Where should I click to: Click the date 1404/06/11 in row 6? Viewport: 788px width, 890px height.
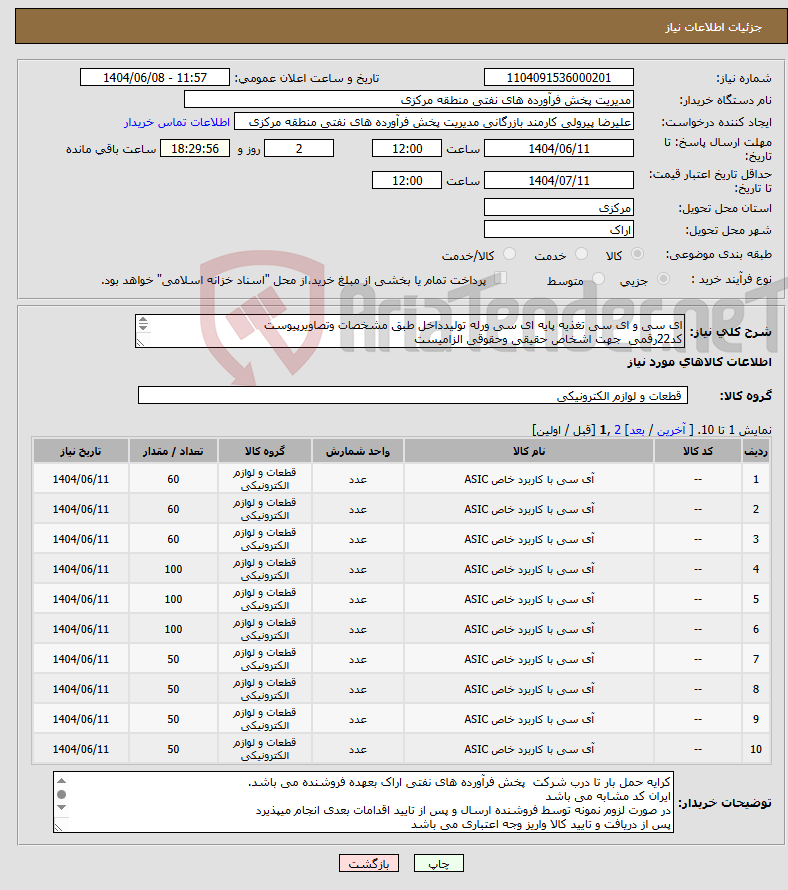[81, 629]
